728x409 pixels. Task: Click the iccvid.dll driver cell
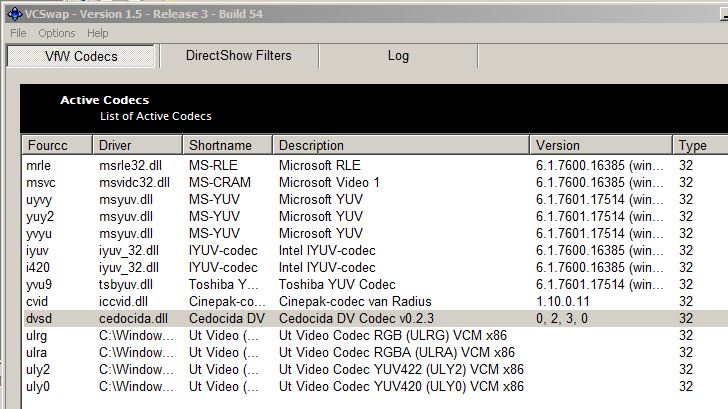coord(123,302)
